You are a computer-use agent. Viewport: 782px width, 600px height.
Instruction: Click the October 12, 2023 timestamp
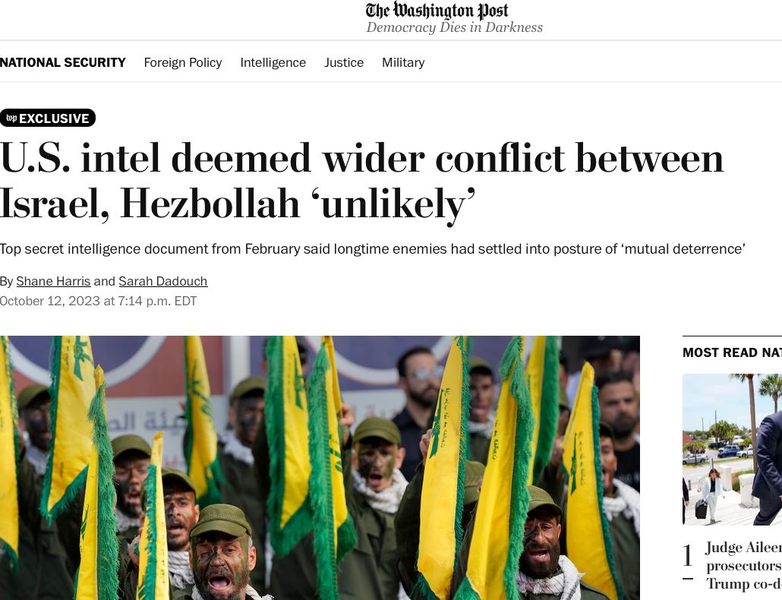[x=98, y=301]
